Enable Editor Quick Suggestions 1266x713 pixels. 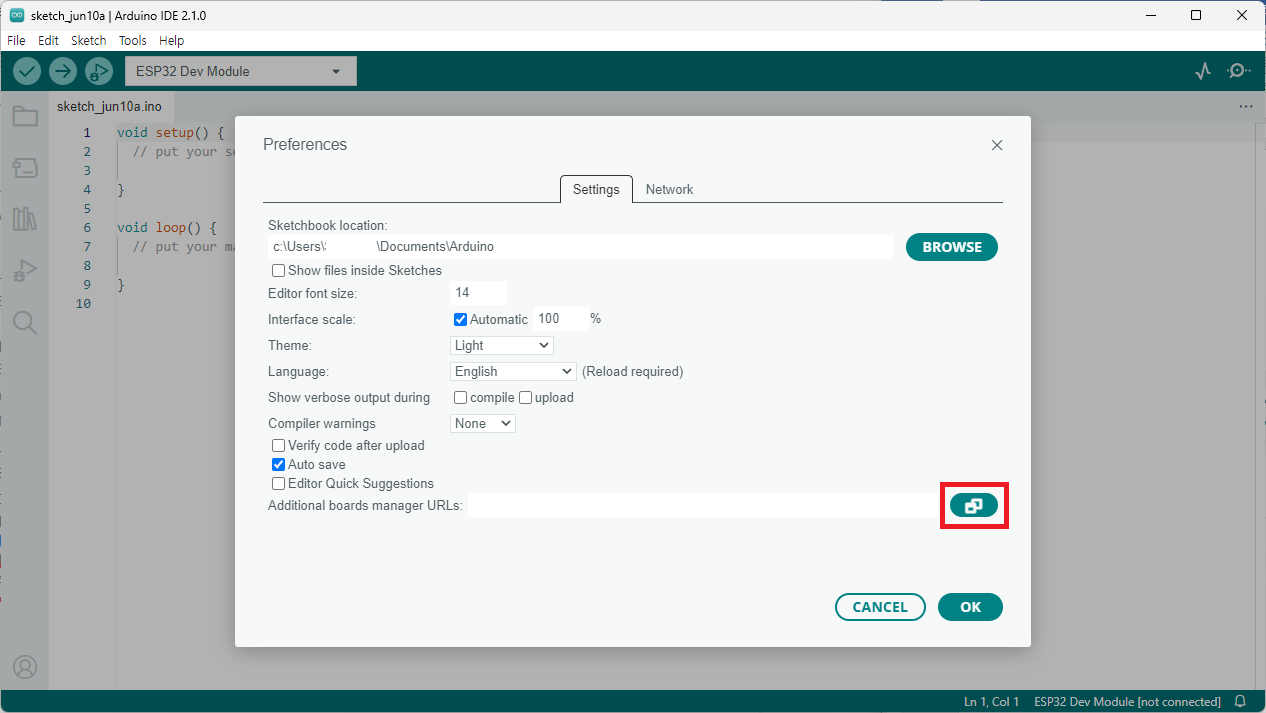[279, 484]
